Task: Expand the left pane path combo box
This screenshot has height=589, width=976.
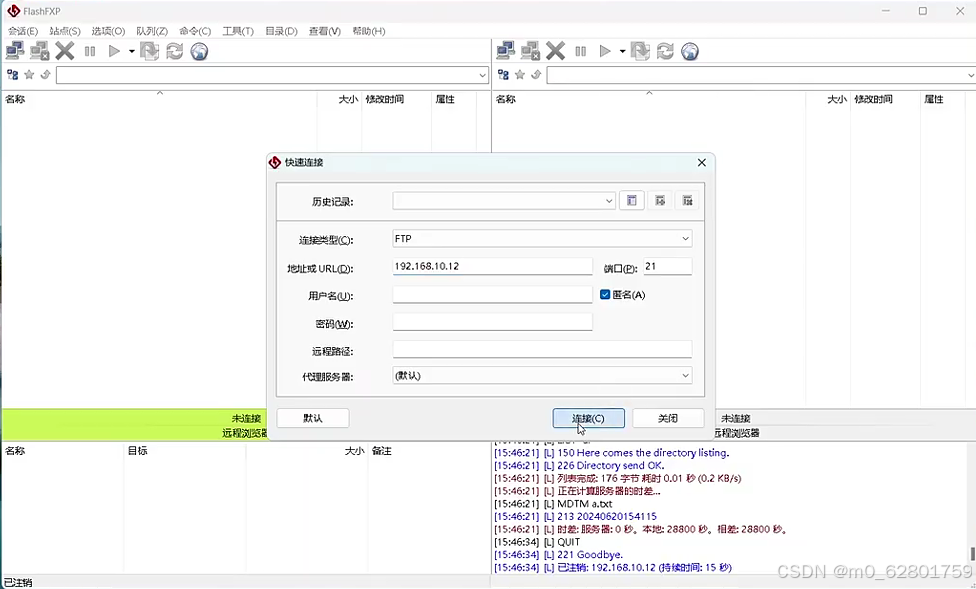Action: pyautogui.click(x=482, y=75)
